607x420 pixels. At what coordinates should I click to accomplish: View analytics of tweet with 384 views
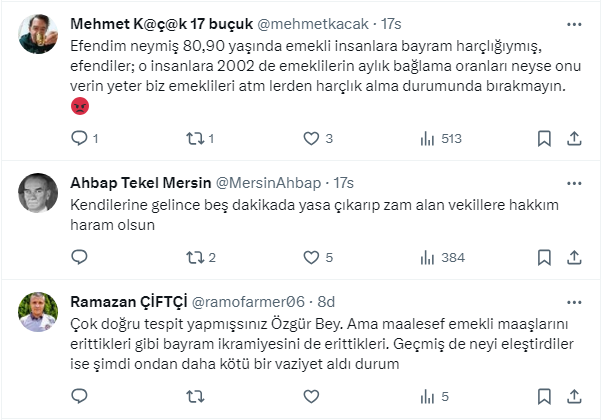(427, 257)
